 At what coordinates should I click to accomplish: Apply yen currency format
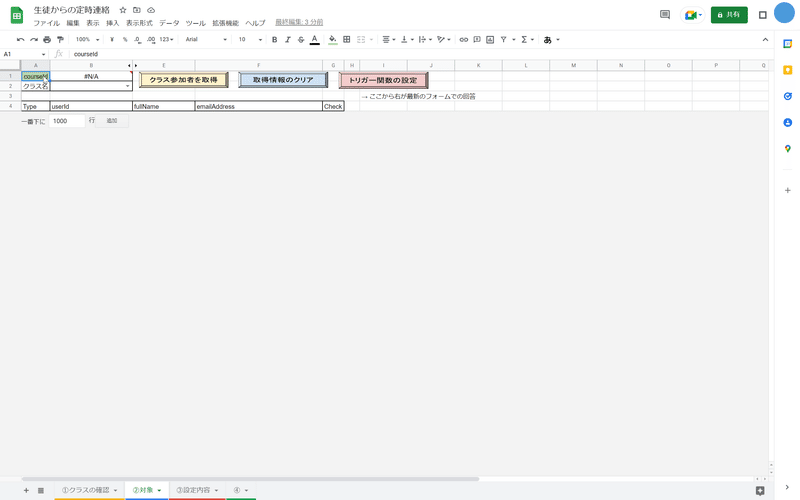112,39
